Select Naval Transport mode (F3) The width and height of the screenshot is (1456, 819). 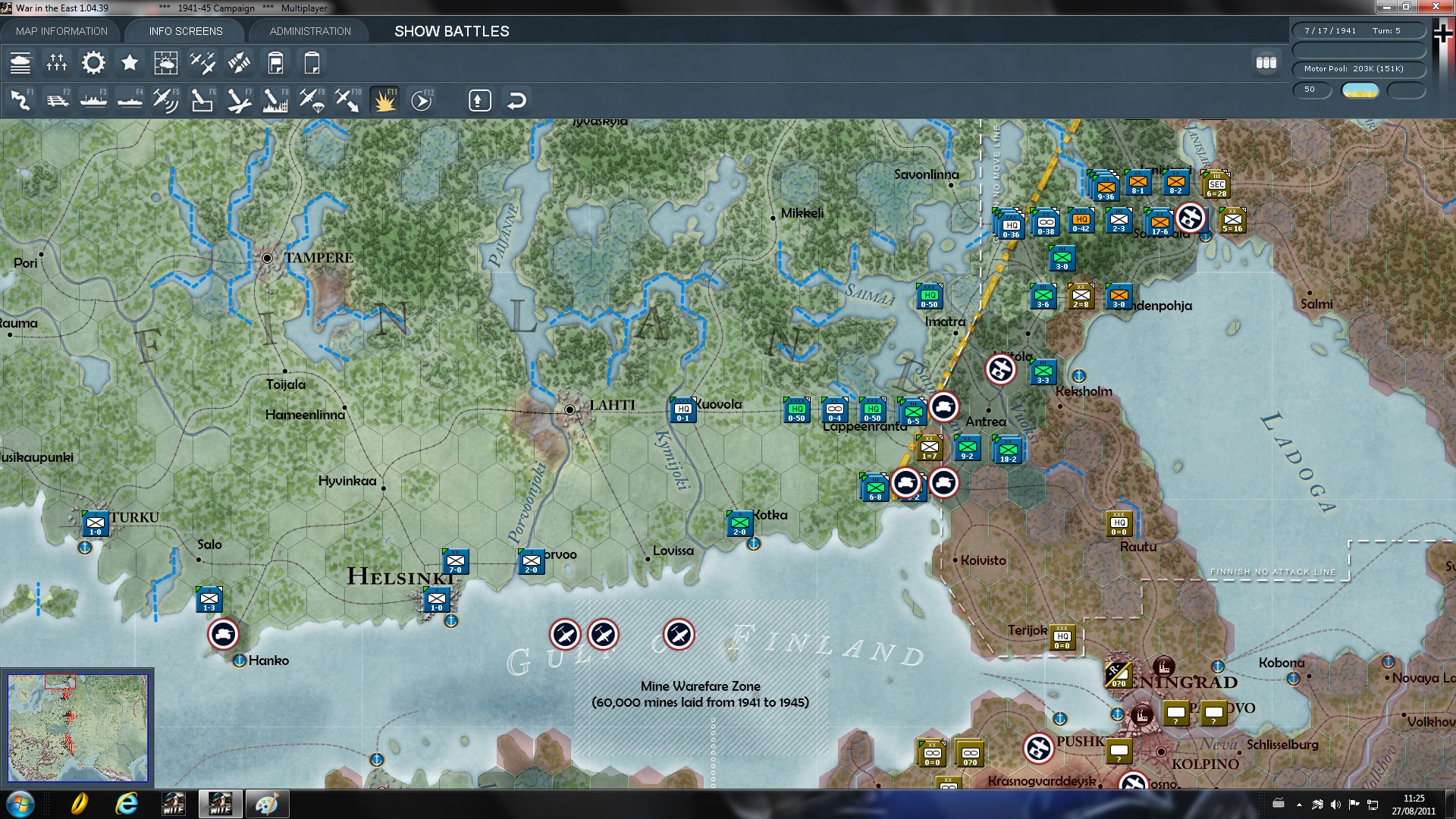point(93,100)
